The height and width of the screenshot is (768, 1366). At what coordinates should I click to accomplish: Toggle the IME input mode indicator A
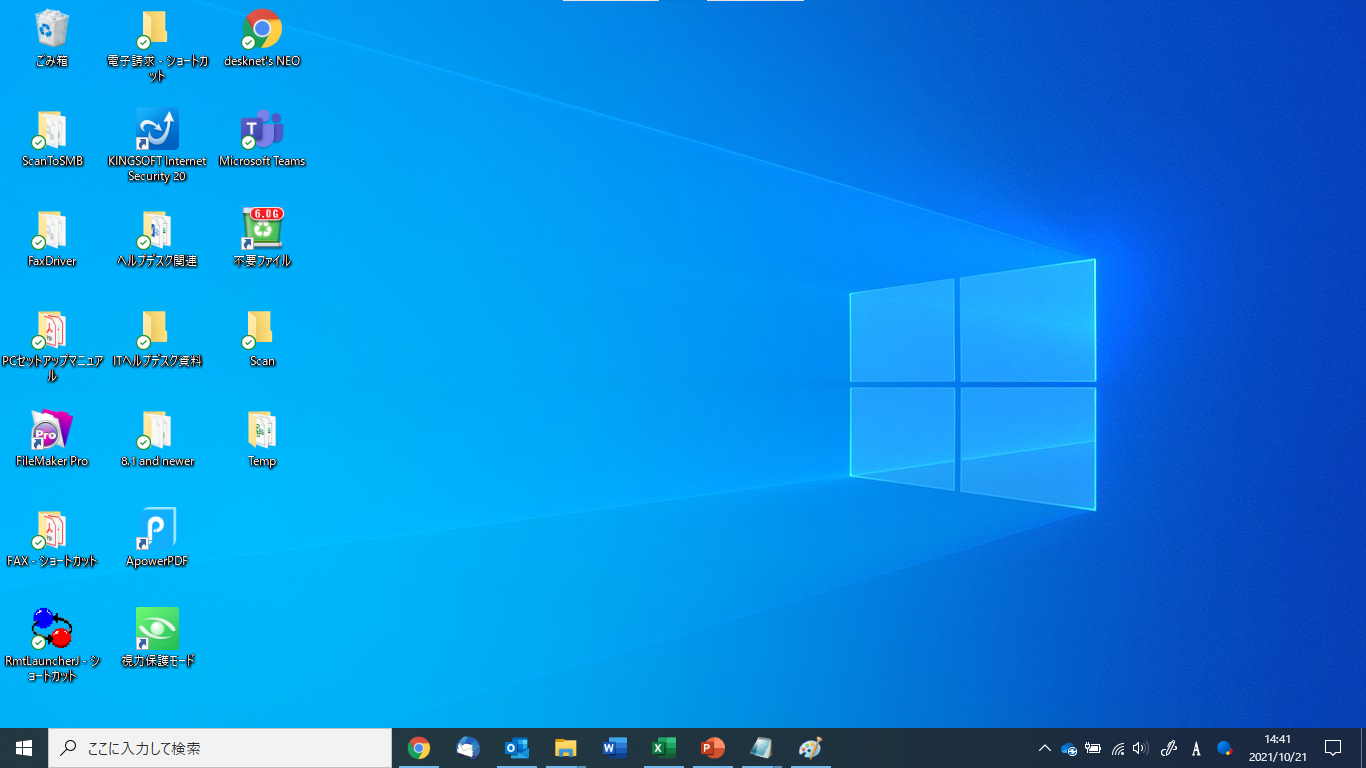[x=1196, y=748]
